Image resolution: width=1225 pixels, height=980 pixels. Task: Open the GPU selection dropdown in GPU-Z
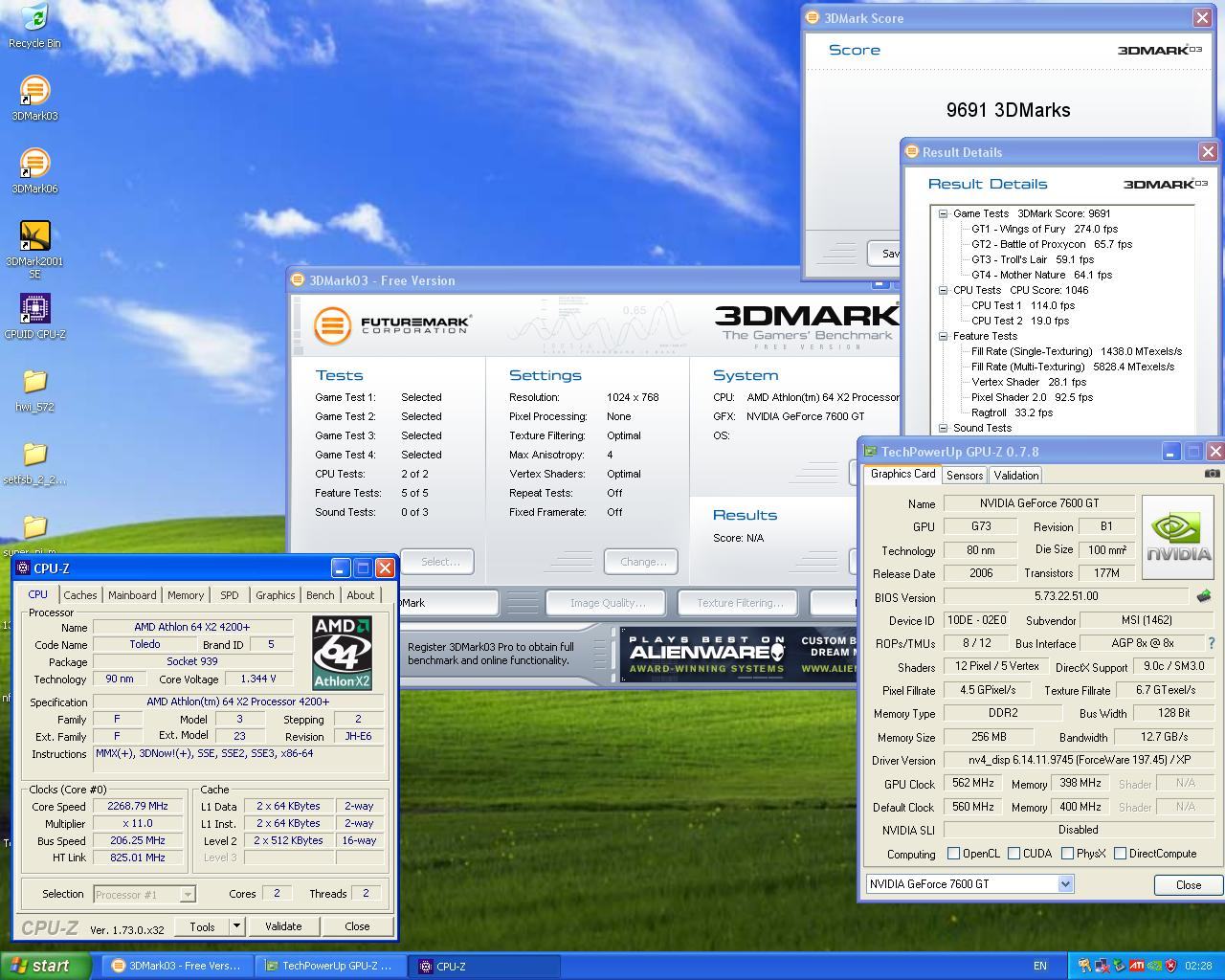pyautogui.click(x=1065, y=884)
